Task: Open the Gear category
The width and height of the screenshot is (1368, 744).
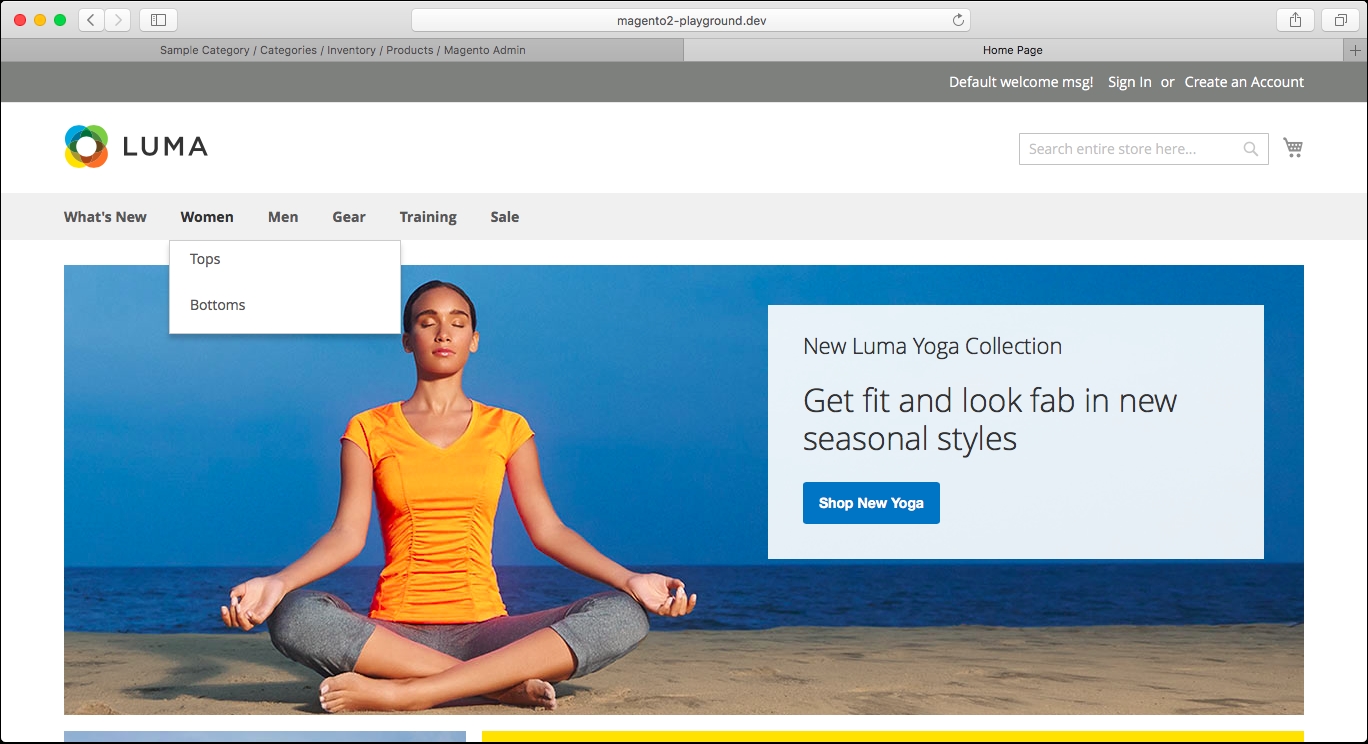Action: (x=349, y=217)
